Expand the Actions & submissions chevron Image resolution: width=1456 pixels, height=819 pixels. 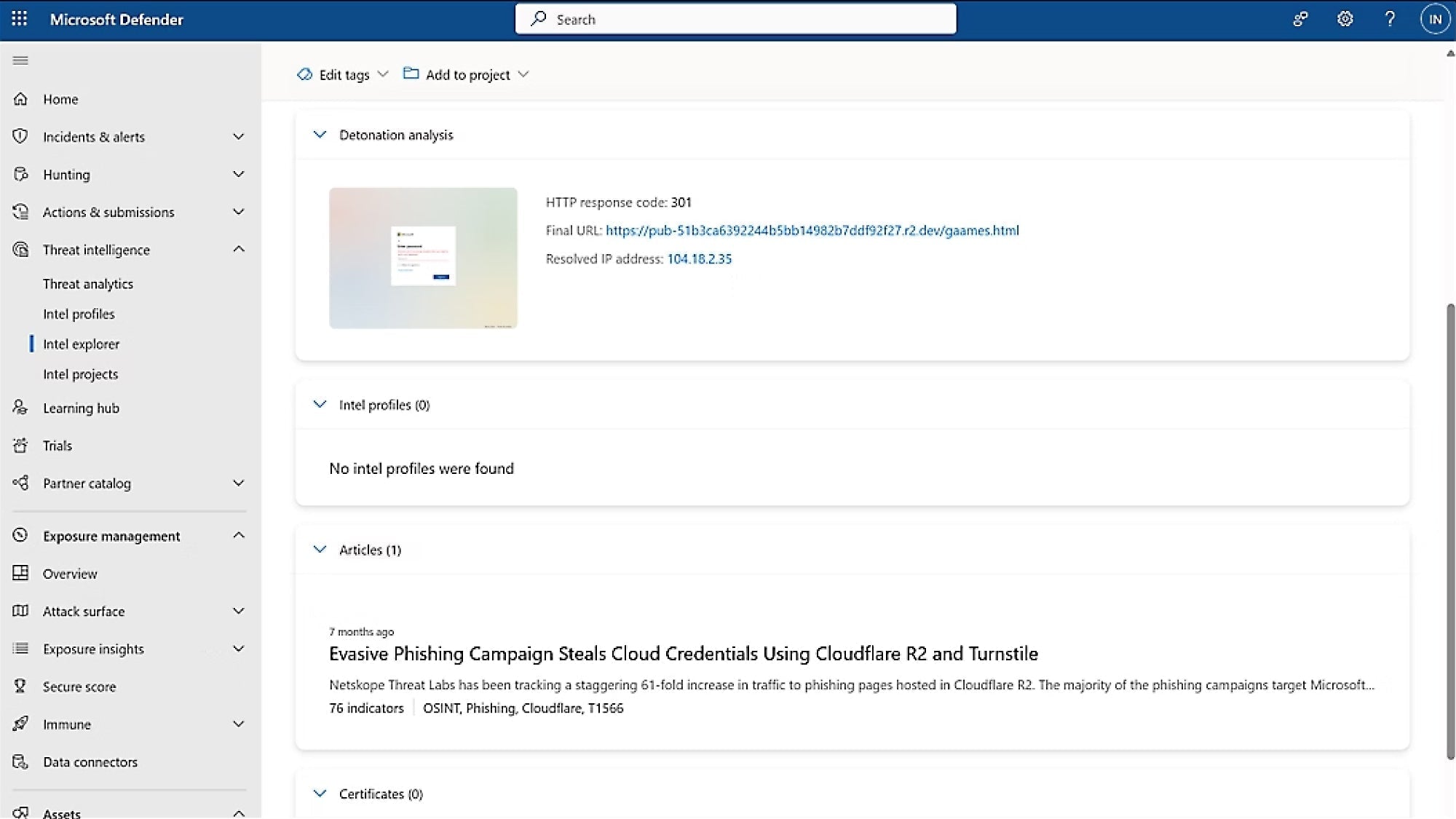(x=238, y=212)
